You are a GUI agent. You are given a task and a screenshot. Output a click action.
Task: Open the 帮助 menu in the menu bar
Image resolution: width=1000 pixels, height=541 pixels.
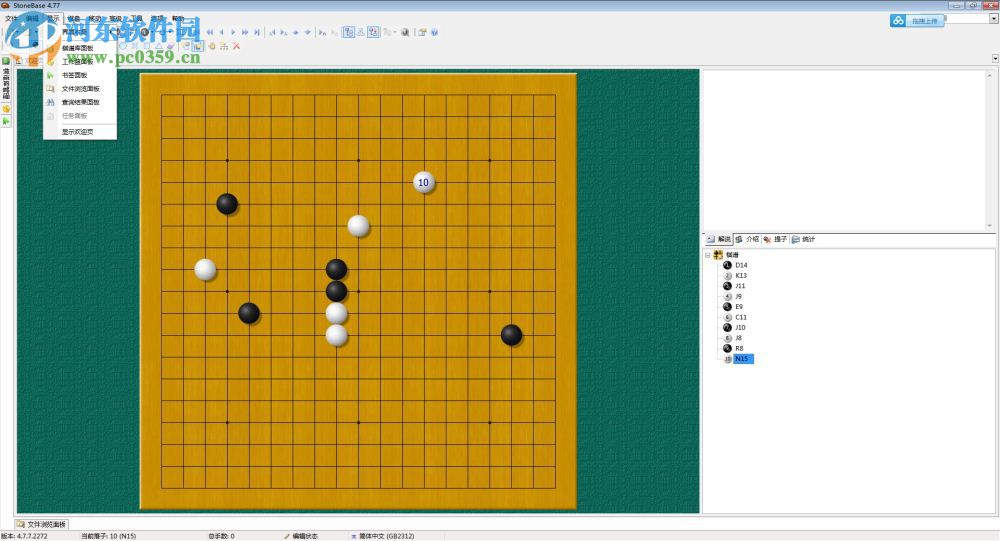pyautogui.click(x=178, y=19)
